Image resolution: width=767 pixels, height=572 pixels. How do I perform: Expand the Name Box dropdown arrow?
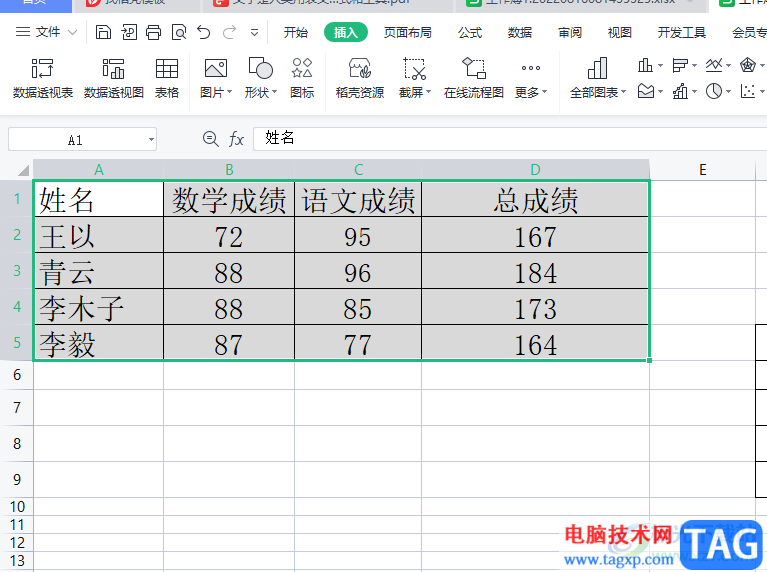(151, 140)
